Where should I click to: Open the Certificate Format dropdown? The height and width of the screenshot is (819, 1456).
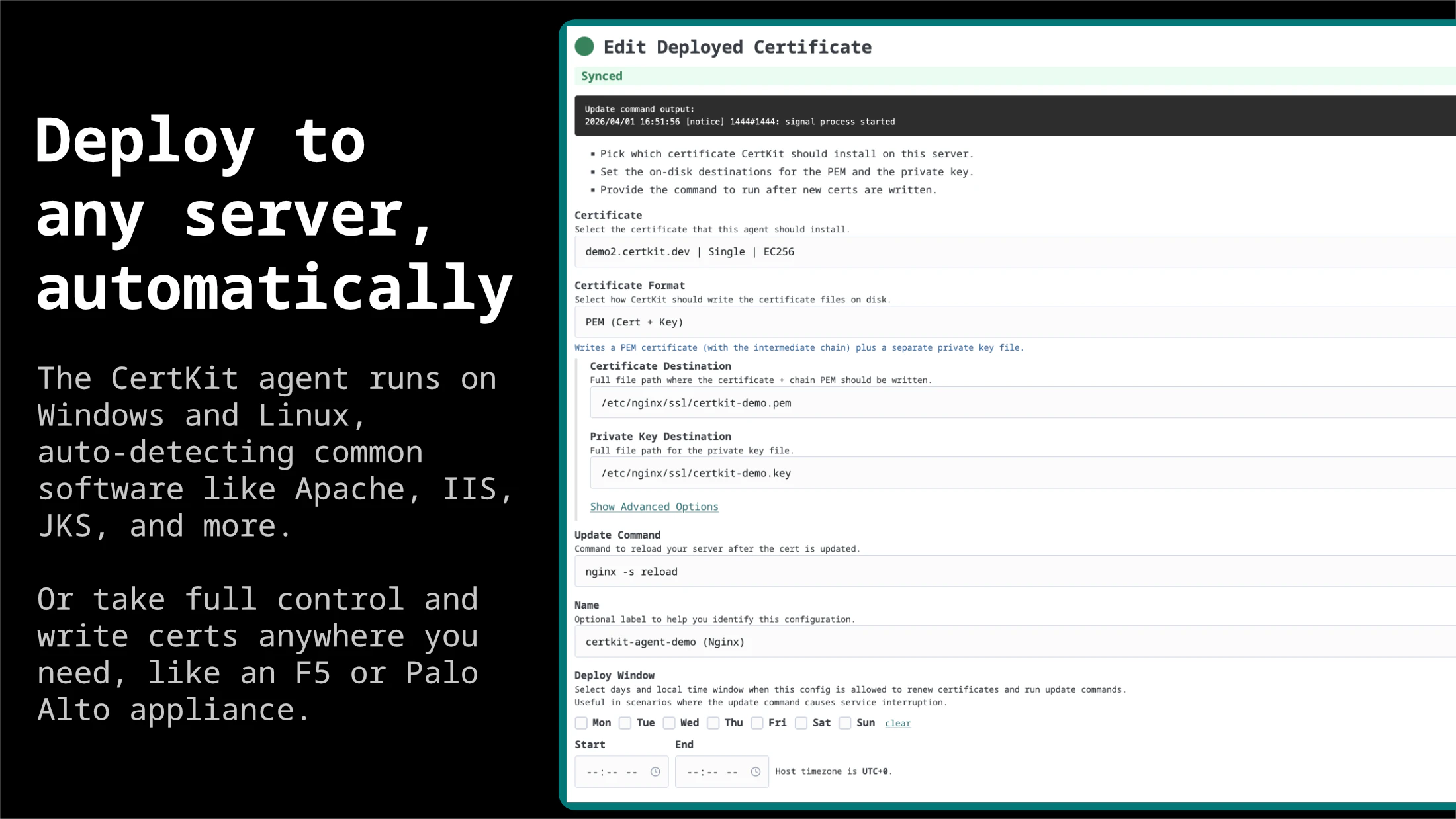point(927,322)
